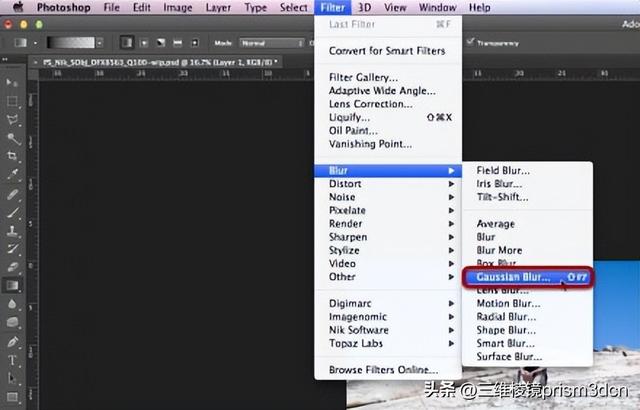Open the Photoshop application menu
Image resolution: width=640 pixels, height=410 pixels.
point(64,7)
